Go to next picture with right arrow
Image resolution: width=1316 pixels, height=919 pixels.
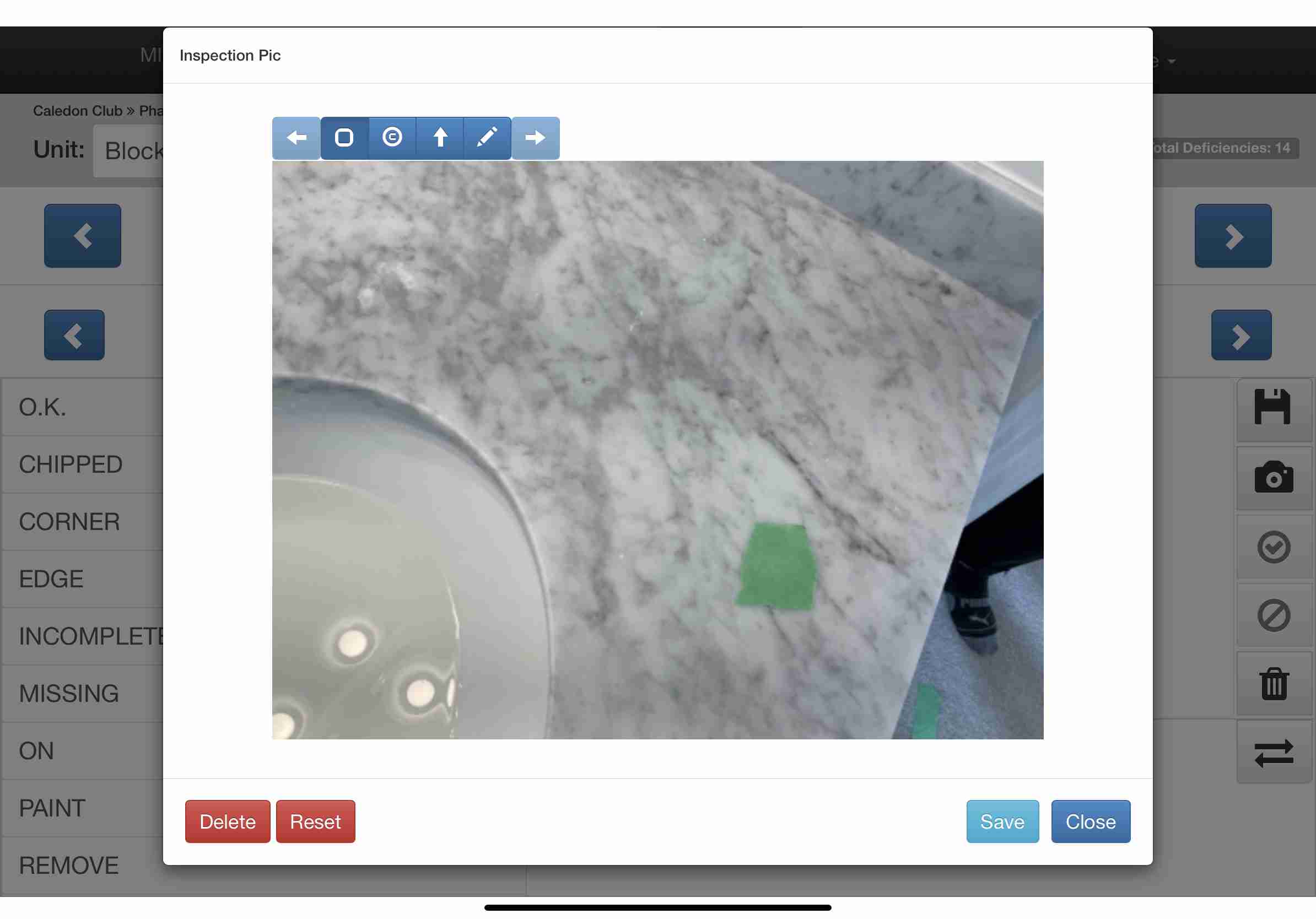tap(535, 138)
